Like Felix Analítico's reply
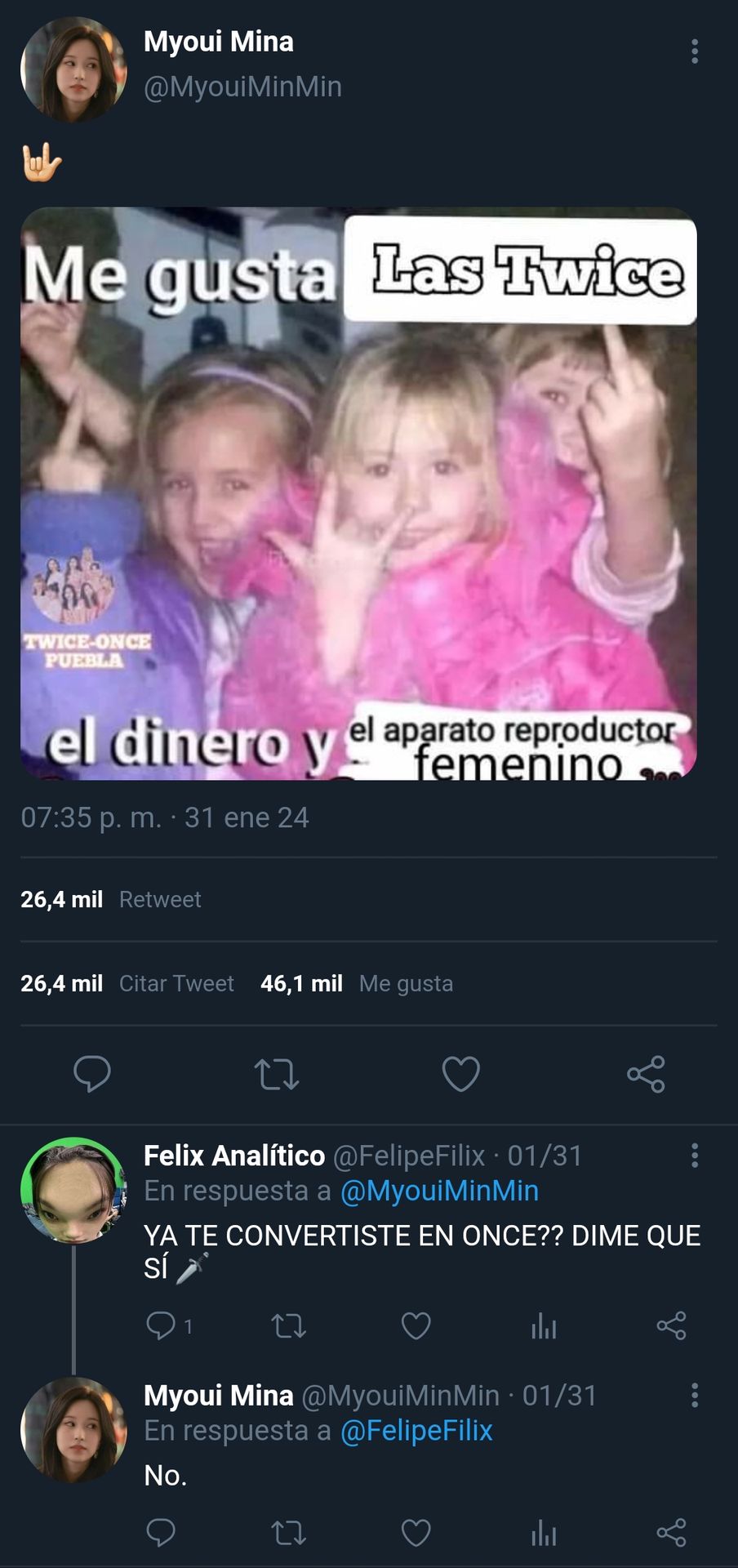 coord(416,1325)
